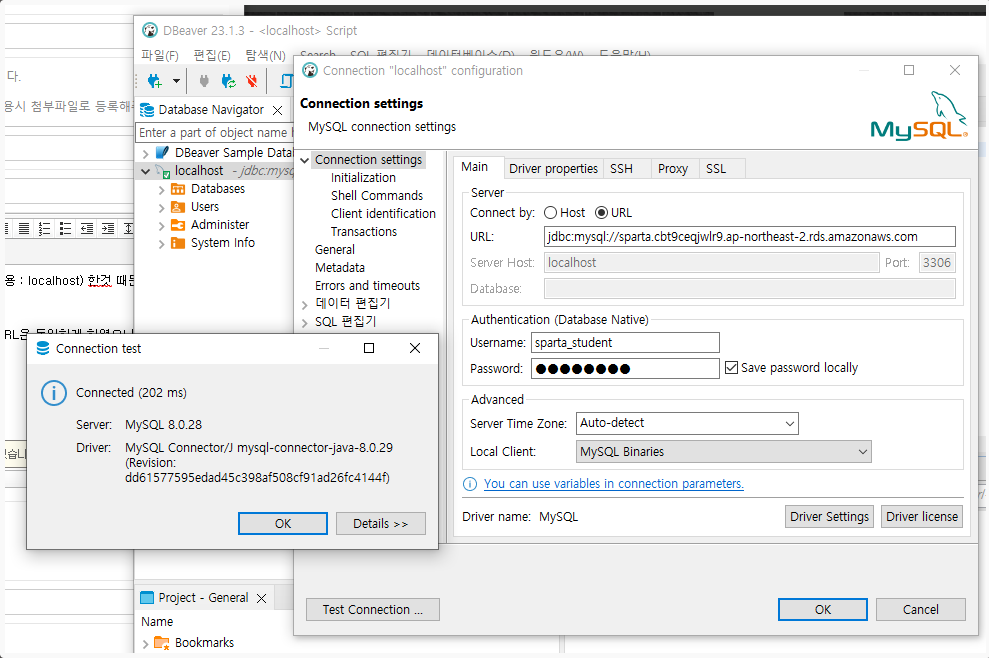
Task: Click the Driver license button
Action: pyautogui.click(x=922, y=516)
